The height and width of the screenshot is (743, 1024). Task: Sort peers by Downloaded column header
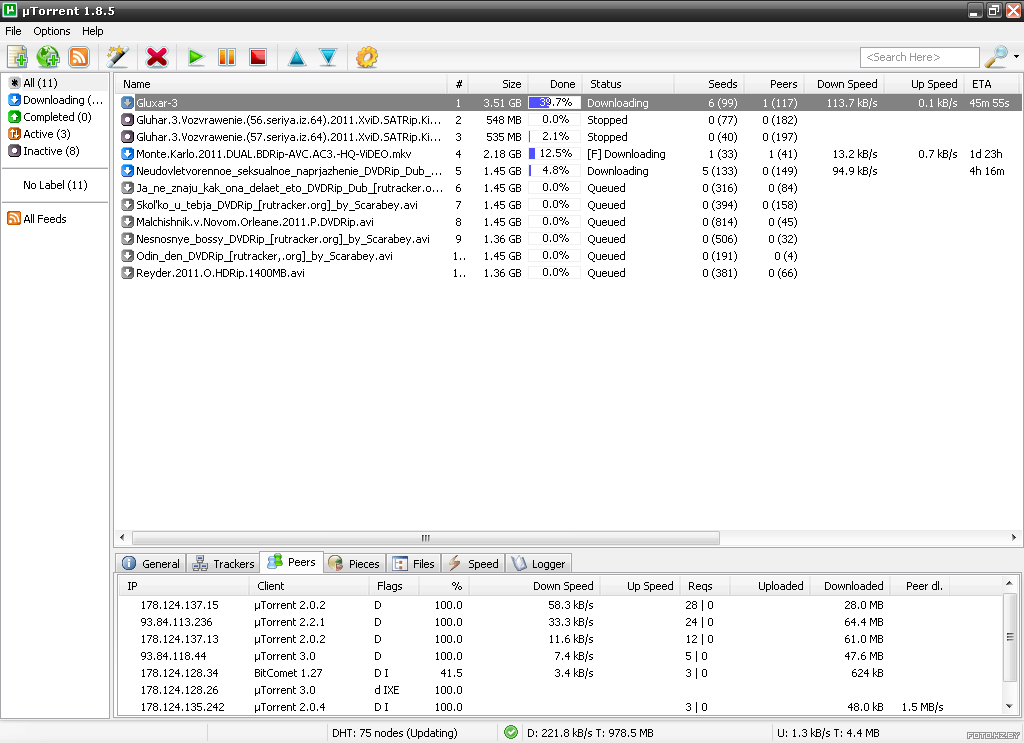tap(848, 586)
